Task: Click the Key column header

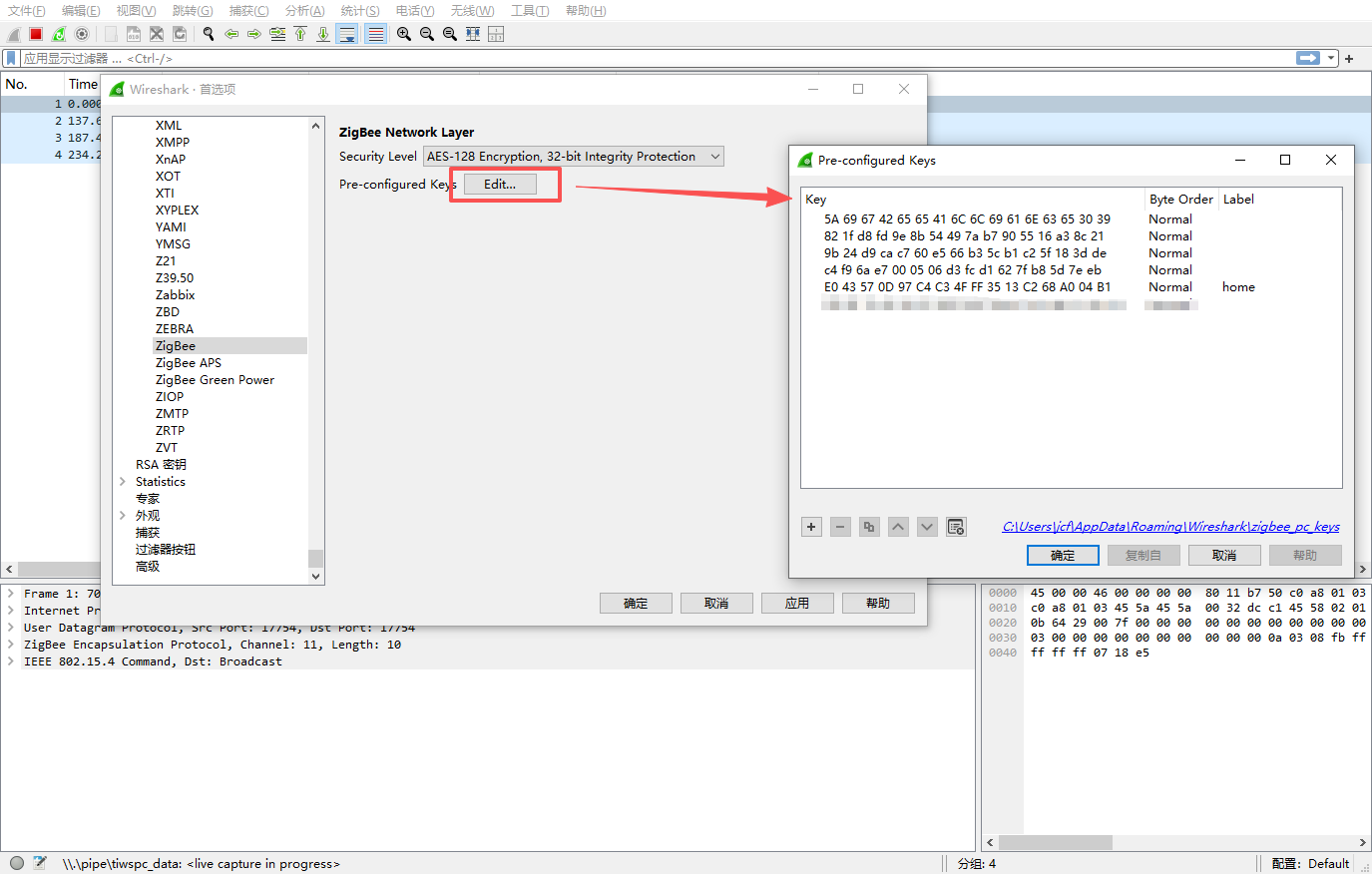Action: click(x=973, y=200)
